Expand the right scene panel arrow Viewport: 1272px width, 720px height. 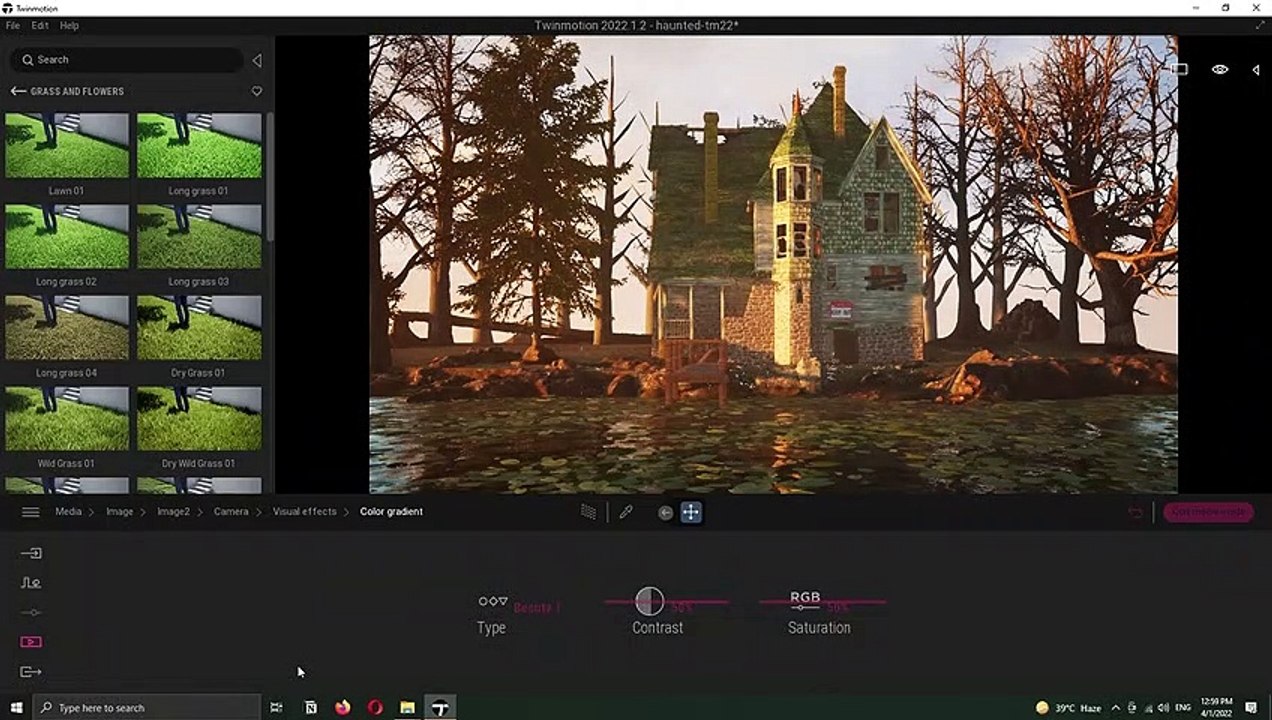coord(1256,69)
